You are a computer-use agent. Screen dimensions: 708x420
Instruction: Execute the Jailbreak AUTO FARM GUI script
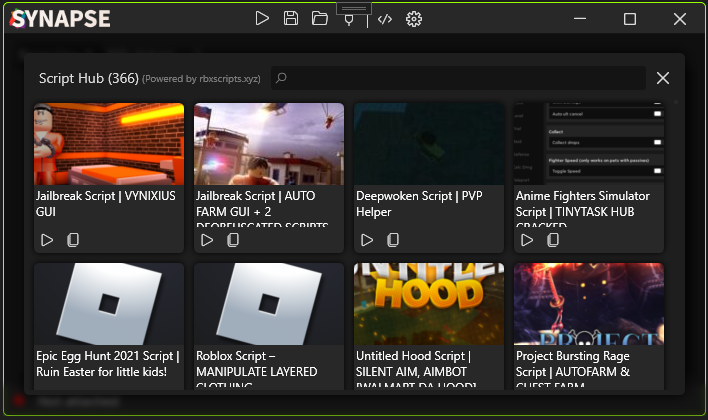pos(207,240)
